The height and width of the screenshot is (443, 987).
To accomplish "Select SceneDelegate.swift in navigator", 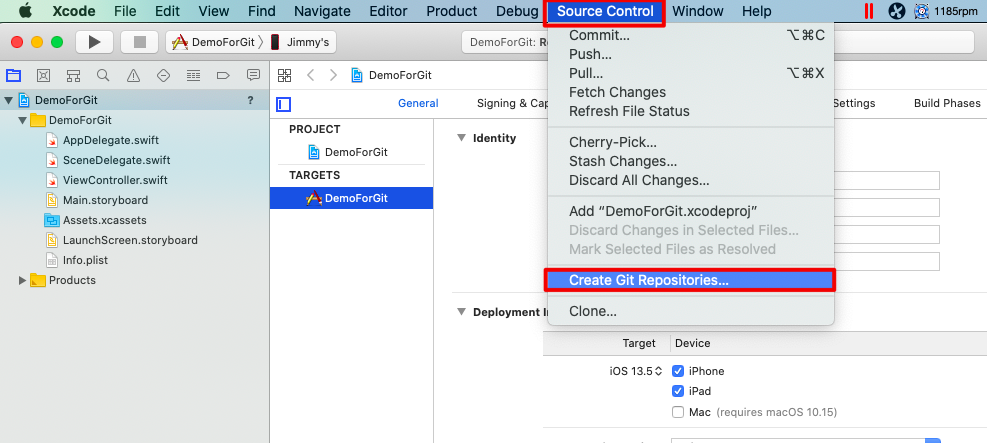I will point(116,160).
